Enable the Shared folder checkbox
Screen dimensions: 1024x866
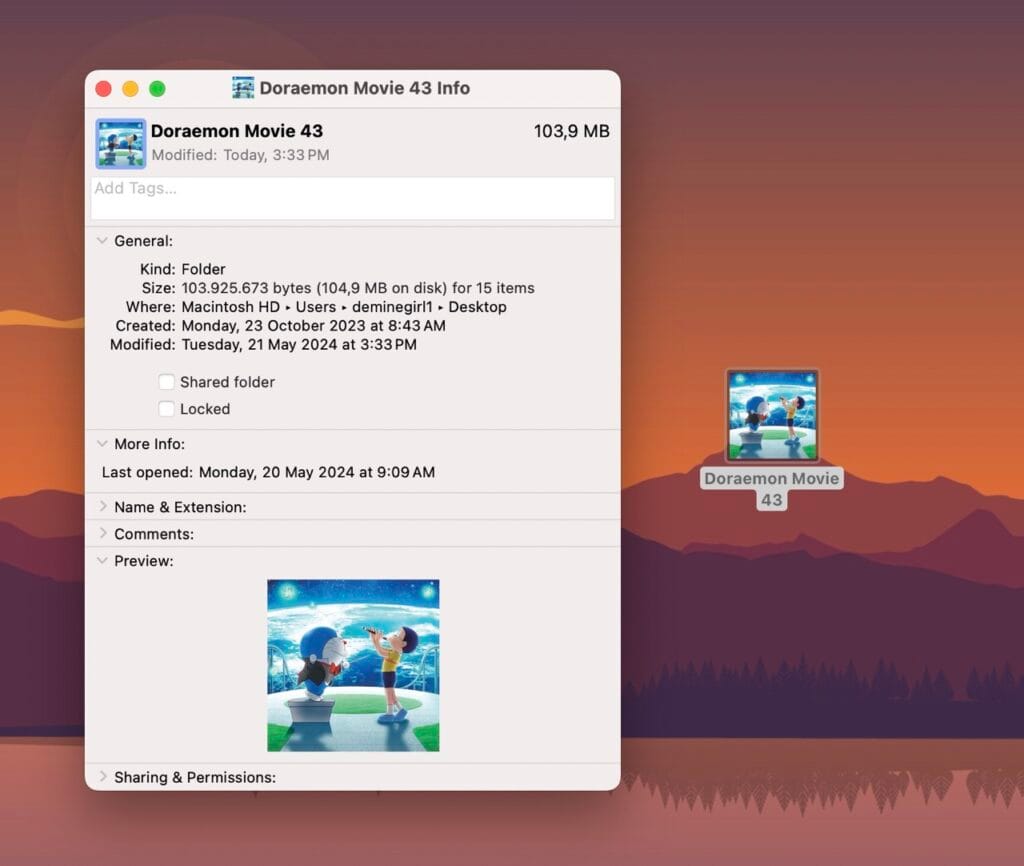click(167, 382)
